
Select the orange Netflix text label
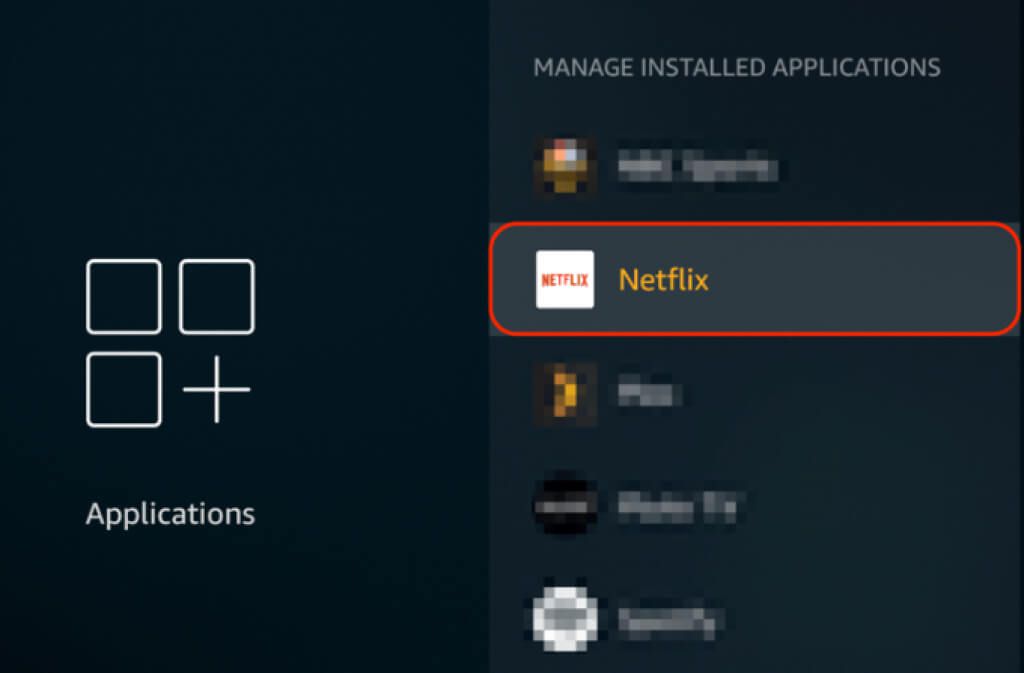pos(663,280)
